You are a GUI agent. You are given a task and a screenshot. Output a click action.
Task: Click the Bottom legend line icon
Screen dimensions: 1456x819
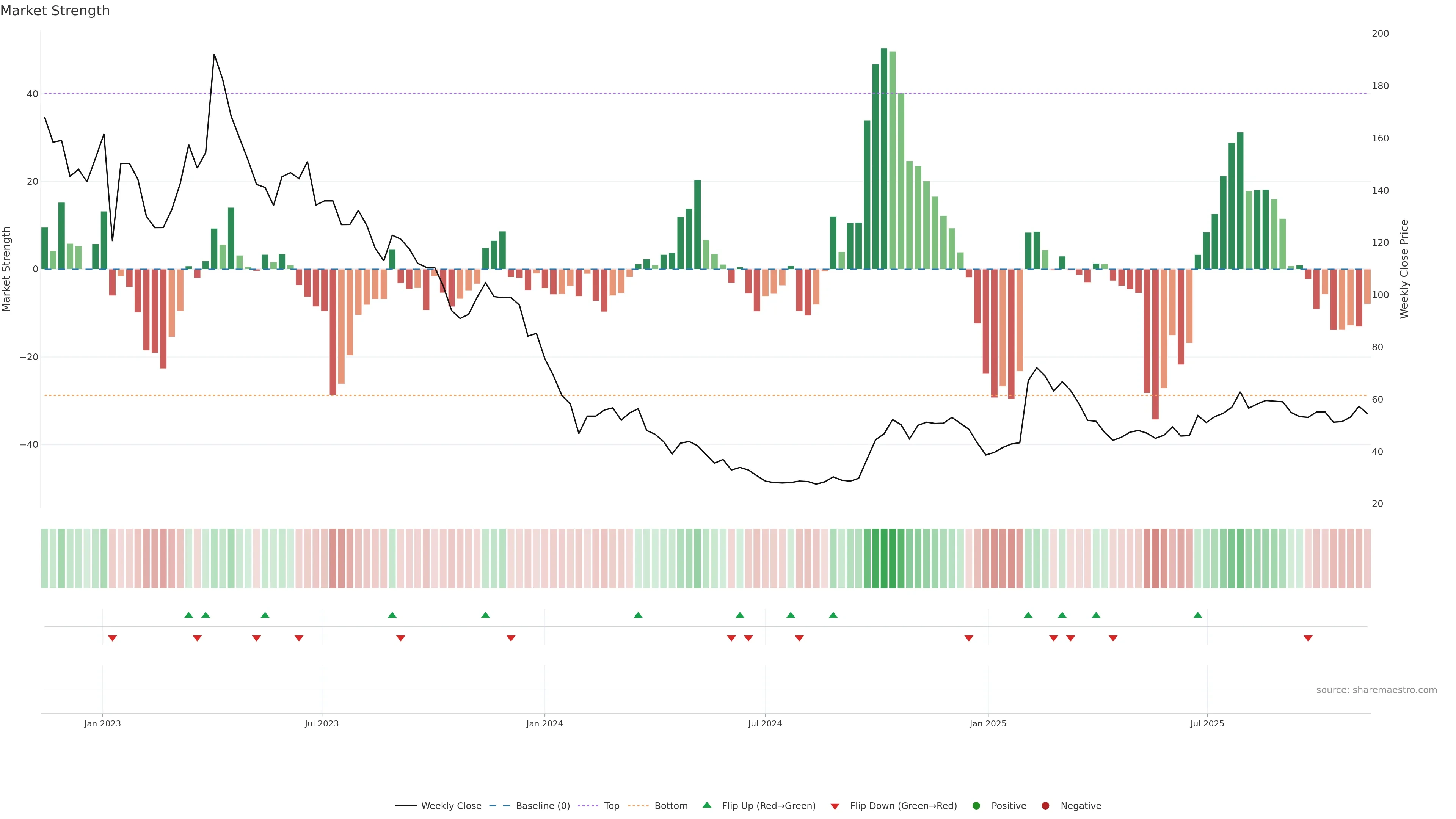[x=638, y=806]
